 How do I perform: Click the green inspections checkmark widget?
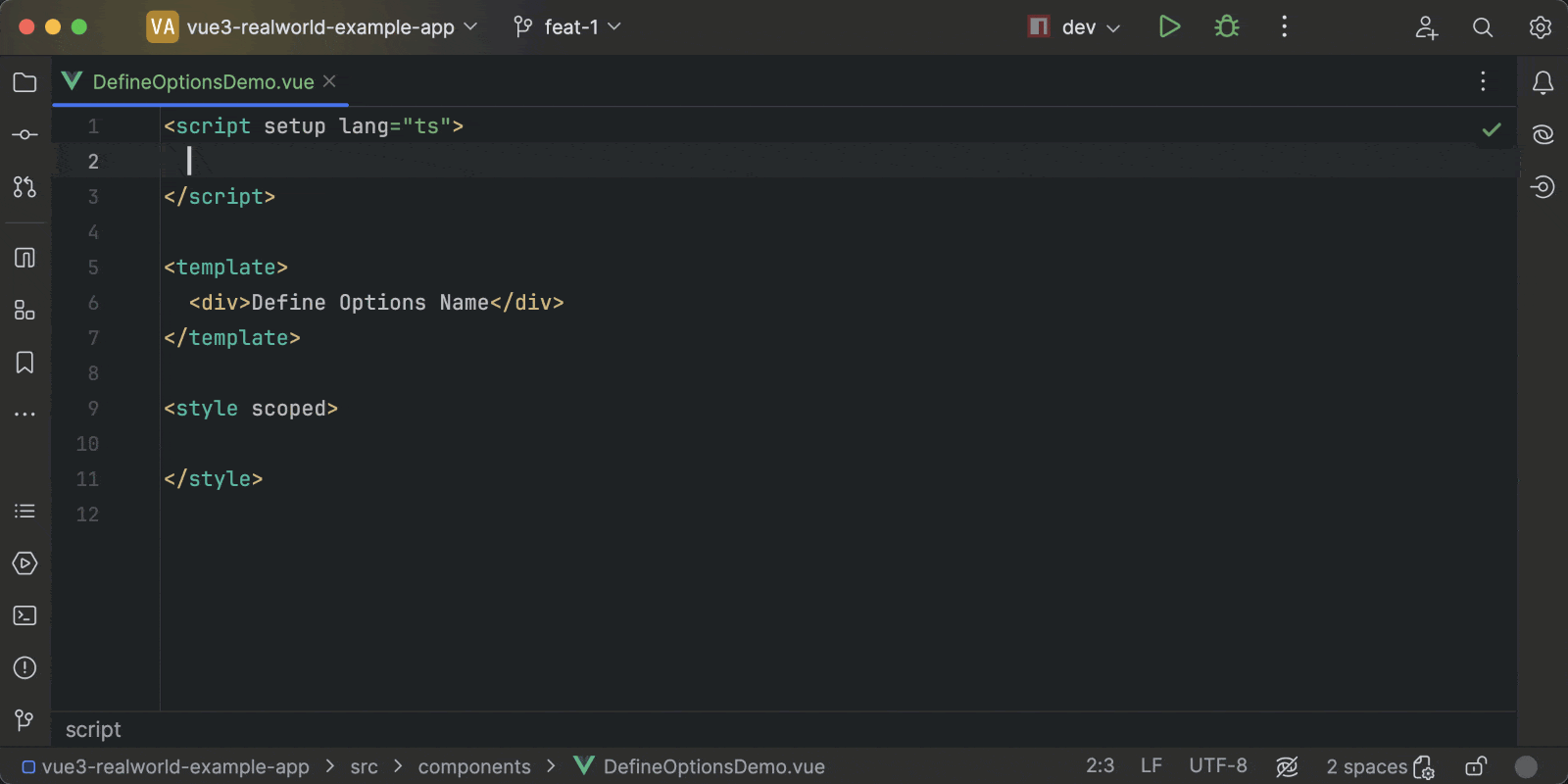click(x=1492, y=129)
